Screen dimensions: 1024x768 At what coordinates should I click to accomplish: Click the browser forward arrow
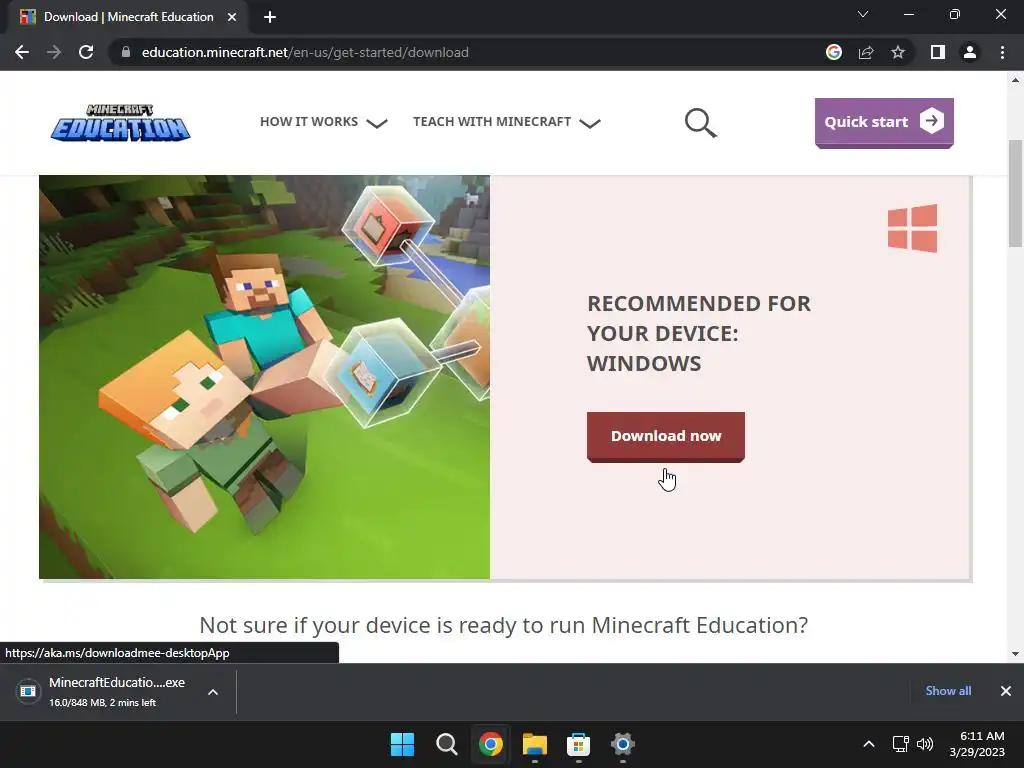(54, 52)
